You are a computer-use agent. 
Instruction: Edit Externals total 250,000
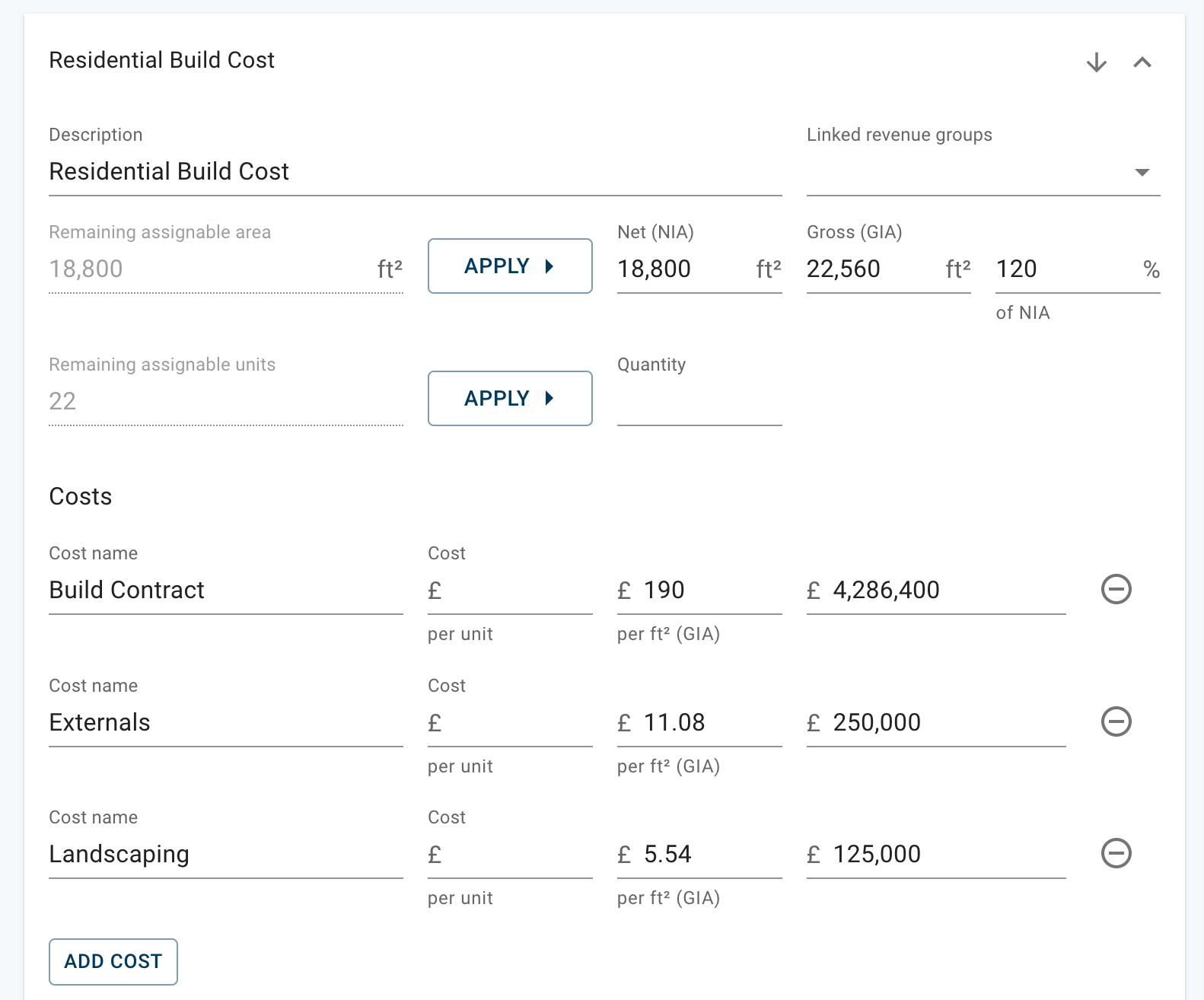point(936,723)
